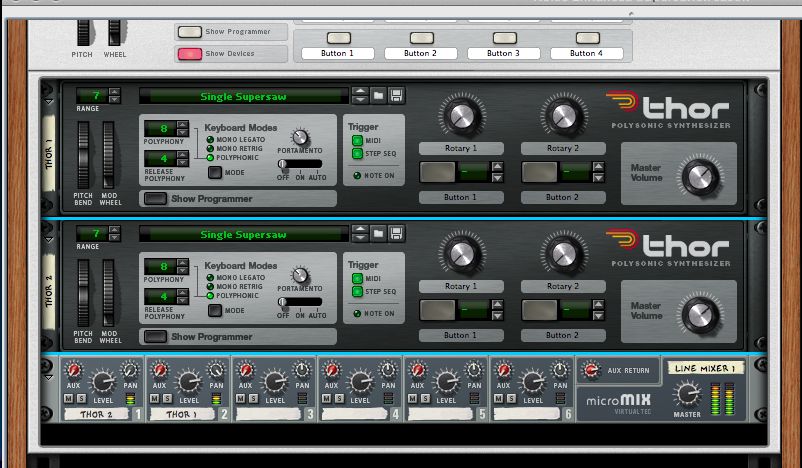Click LEVEL knob on mixer channel 3
802x468 pixels.
click(x=275, y=382)
